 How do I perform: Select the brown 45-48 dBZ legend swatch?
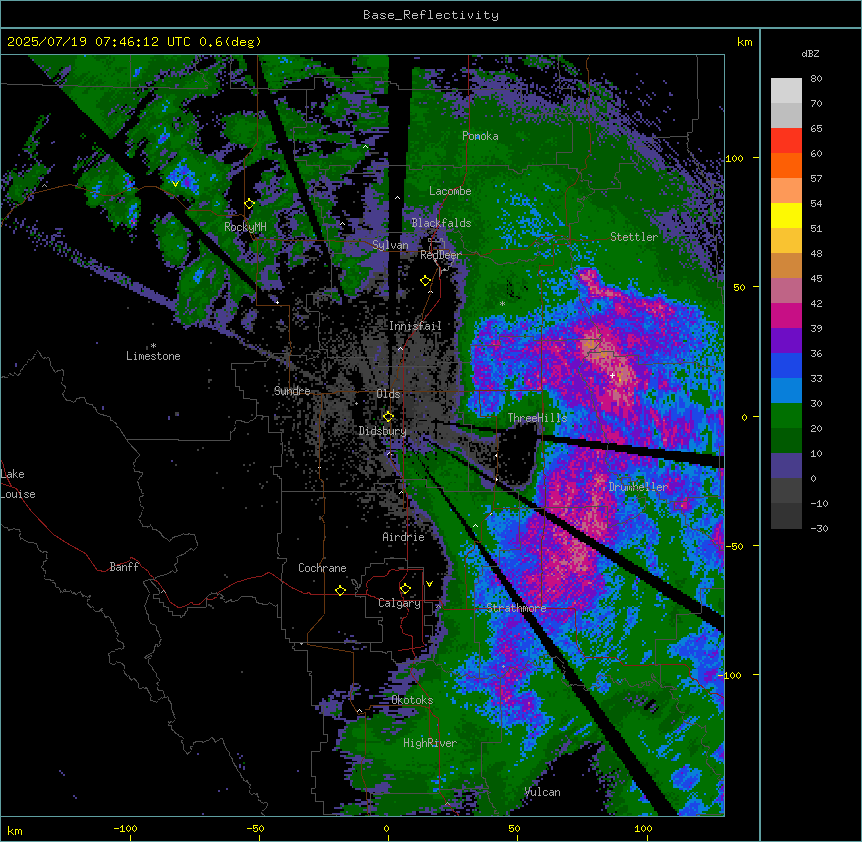pyautogui.click(x=786, y=265)
